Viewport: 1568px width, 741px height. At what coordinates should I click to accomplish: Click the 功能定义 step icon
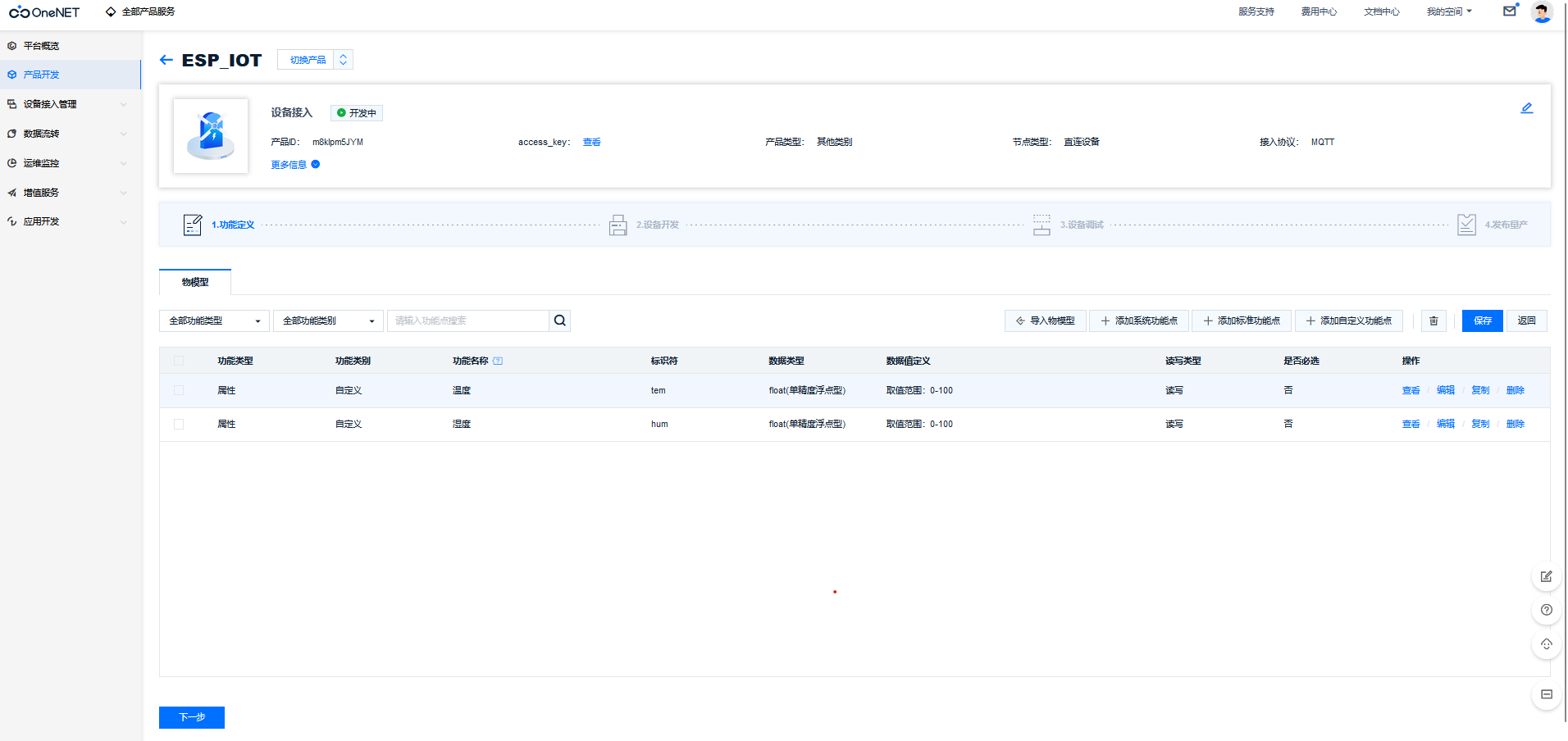[x=192, y=225]
